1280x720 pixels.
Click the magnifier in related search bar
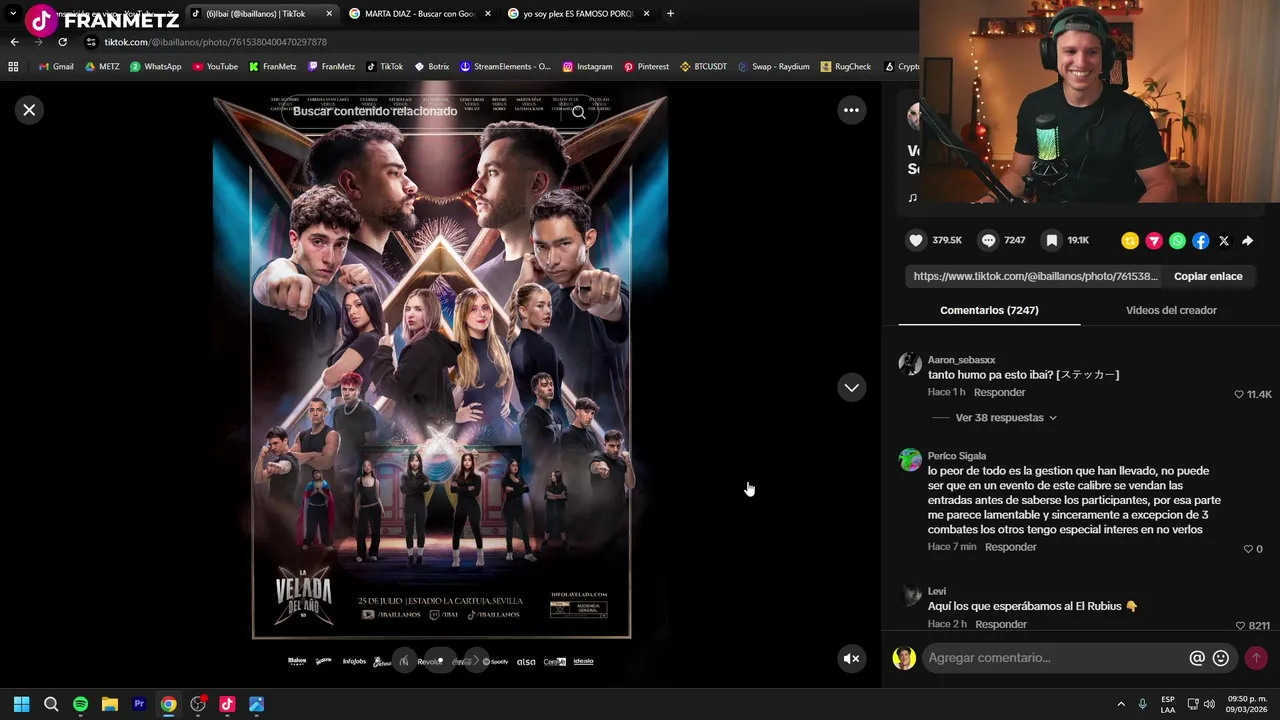tap(579, 112)
